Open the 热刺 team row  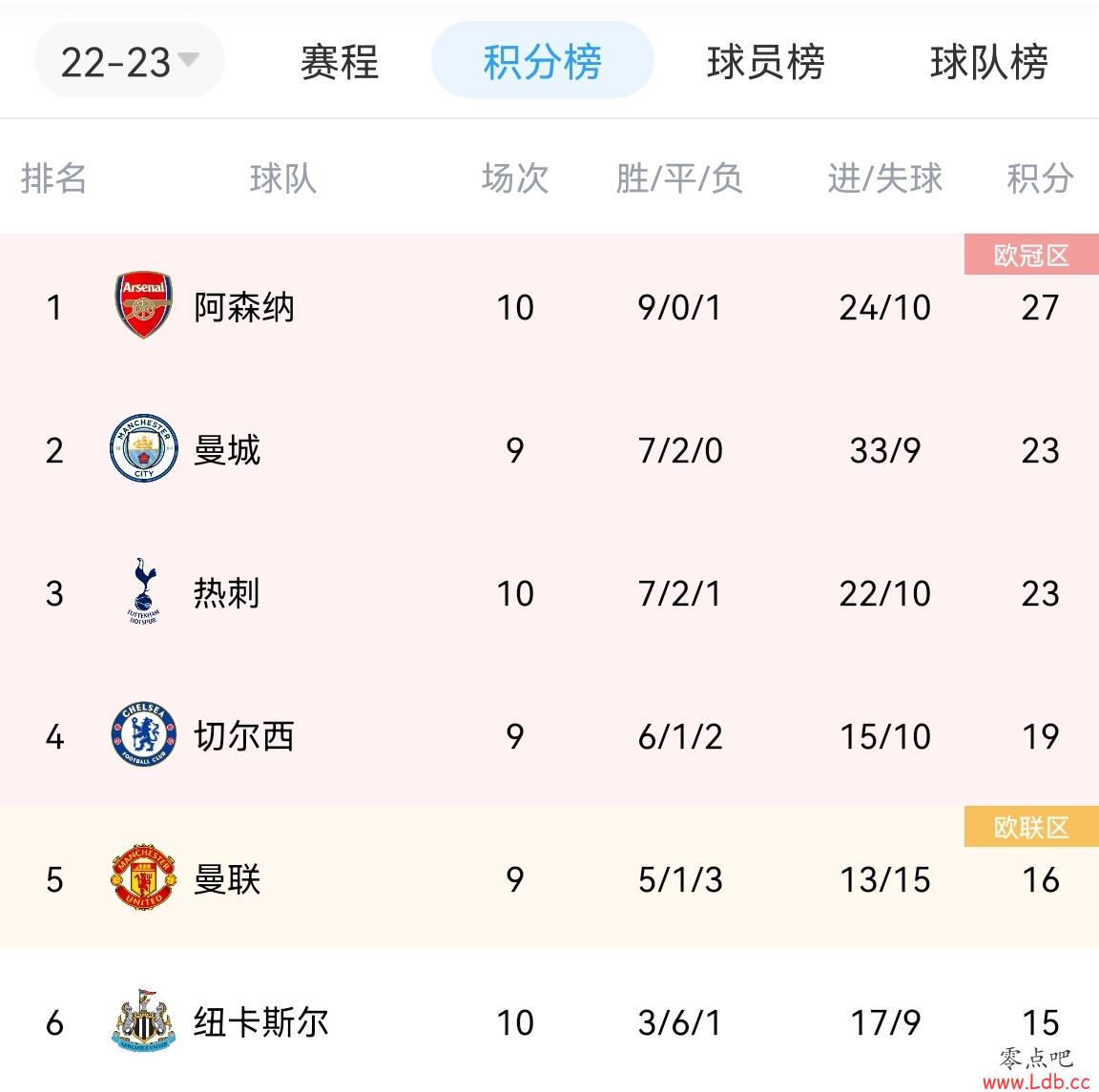coord(549,591)
